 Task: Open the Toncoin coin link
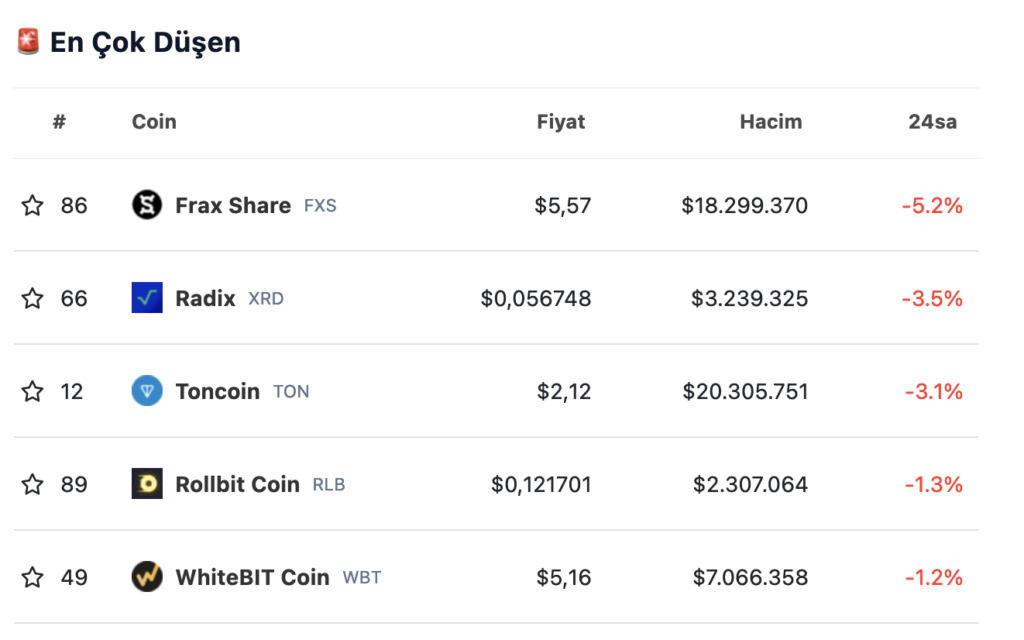point(217,391)
